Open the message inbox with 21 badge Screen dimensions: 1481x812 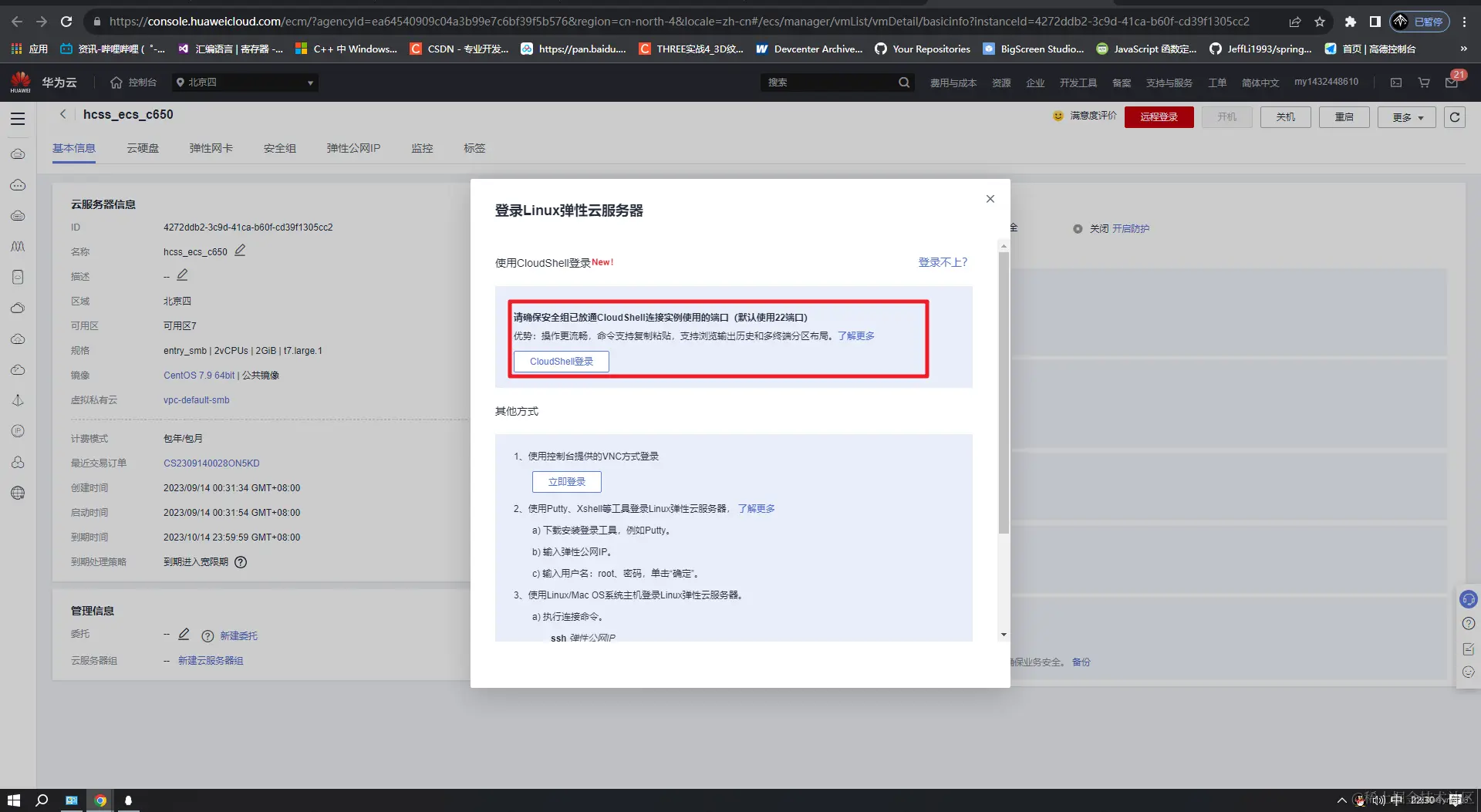pyautogui.click(x=1452, y=83)
